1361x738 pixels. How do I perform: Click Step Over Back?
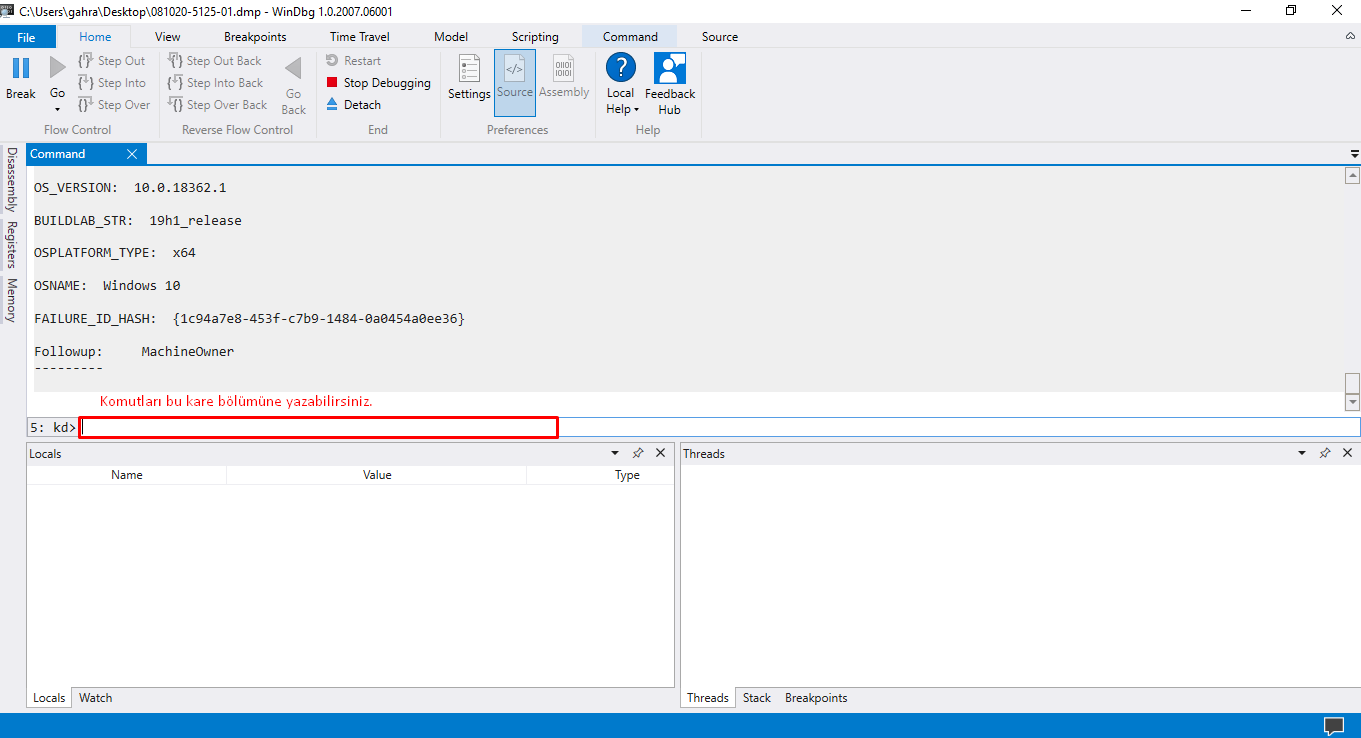pyautogui.click(x=217, y=105)
